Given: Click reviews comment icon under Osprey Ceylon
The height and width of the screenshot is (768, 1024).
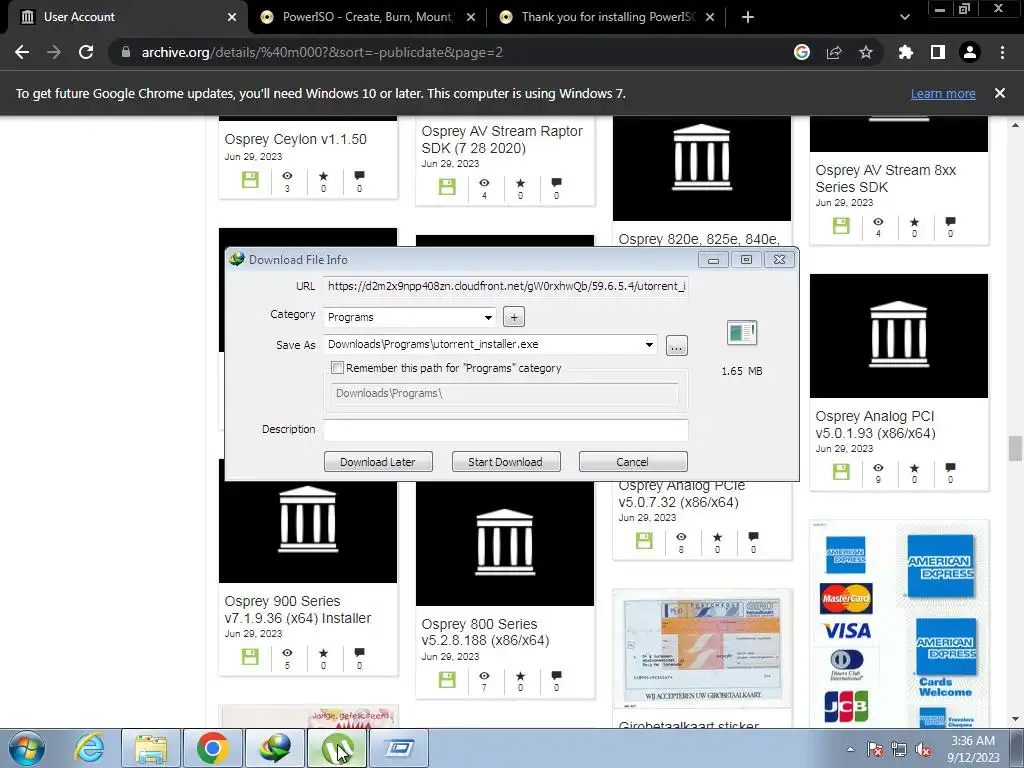Looking at the screenshot, I should [x=359, y=176].
